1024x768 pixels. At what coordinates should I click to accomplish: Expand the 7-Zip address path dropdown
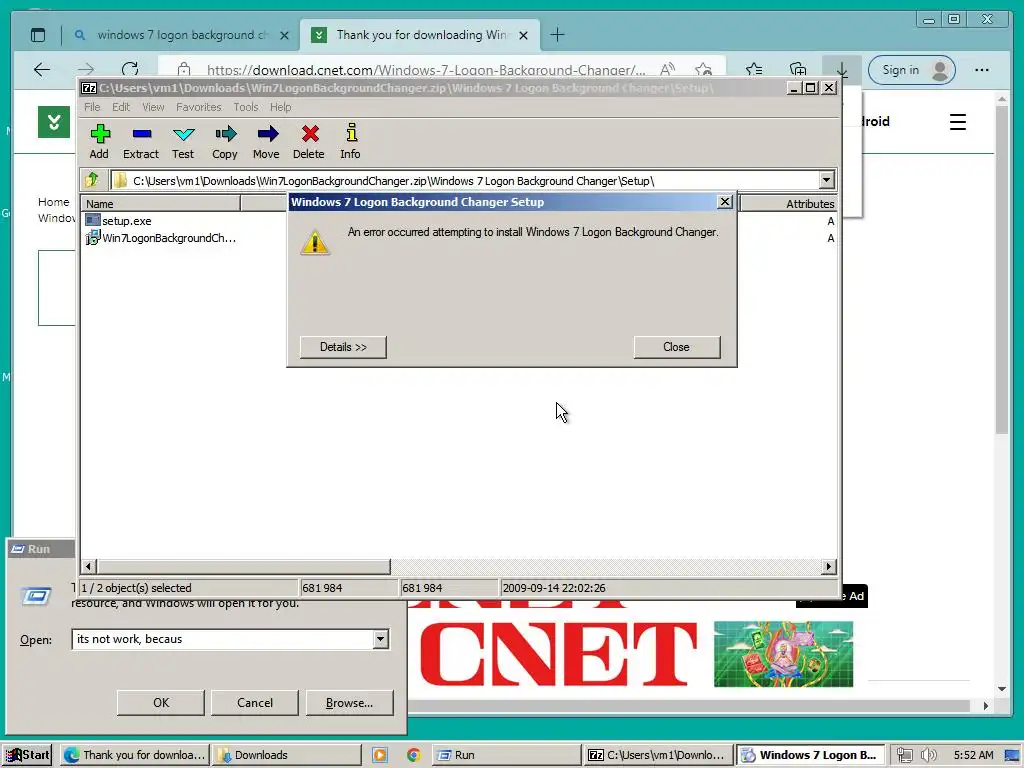[826, 180]
